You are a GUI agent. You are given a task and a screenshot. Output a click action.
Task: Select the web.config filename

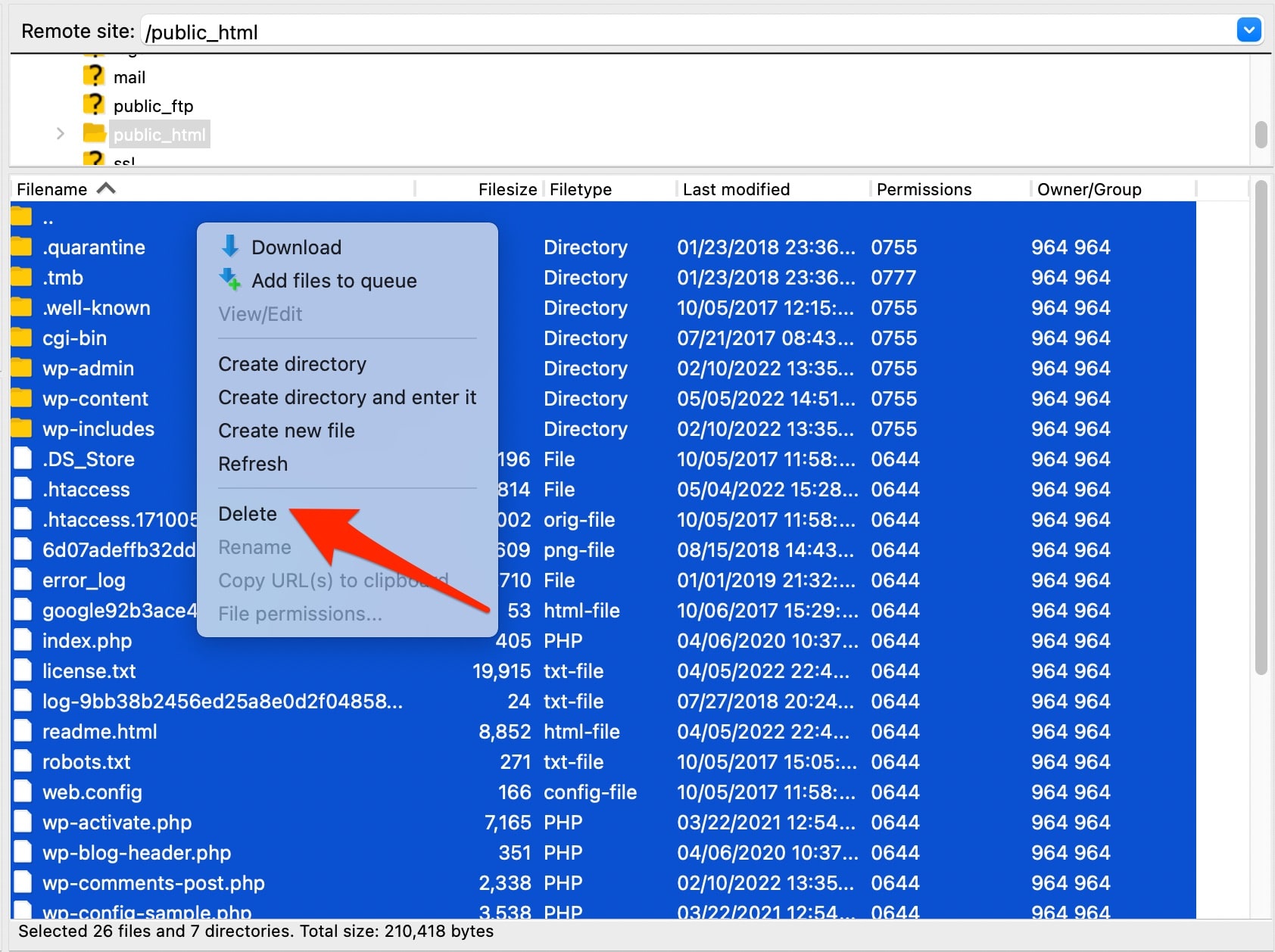coord(92,792)
